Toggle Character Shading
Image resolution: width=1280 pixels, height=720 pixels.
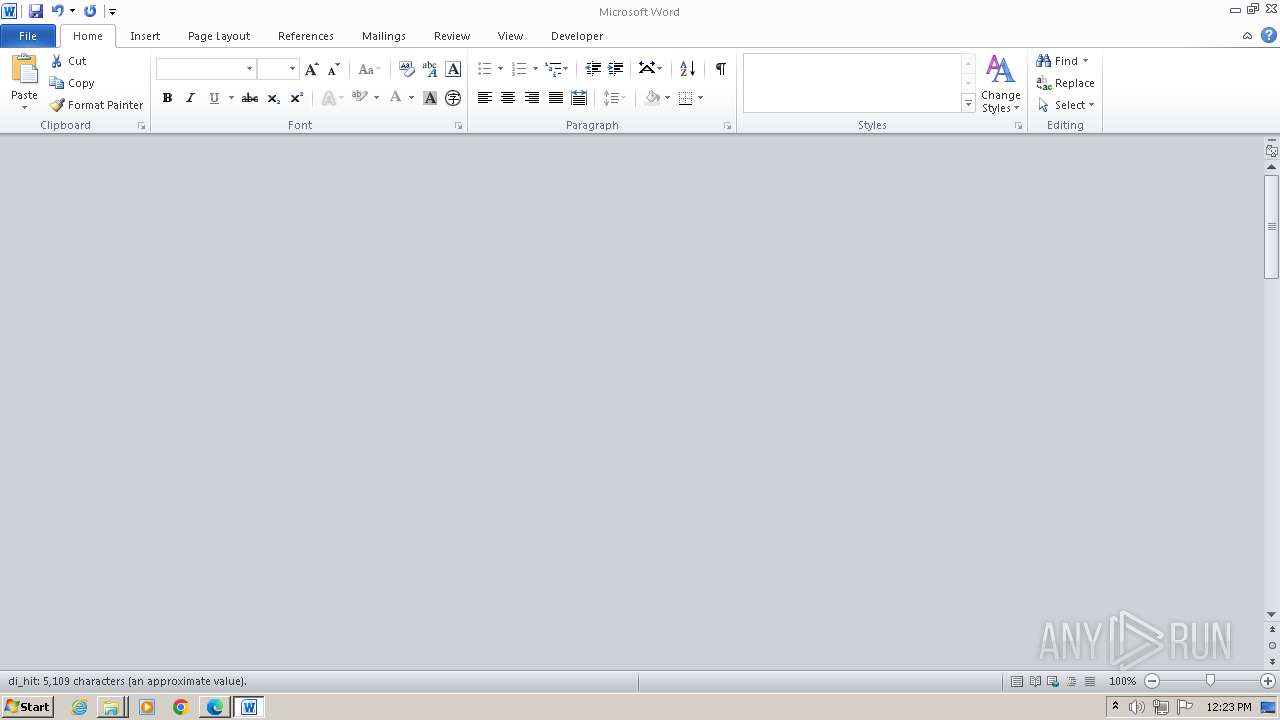click(x=430, y=98)
